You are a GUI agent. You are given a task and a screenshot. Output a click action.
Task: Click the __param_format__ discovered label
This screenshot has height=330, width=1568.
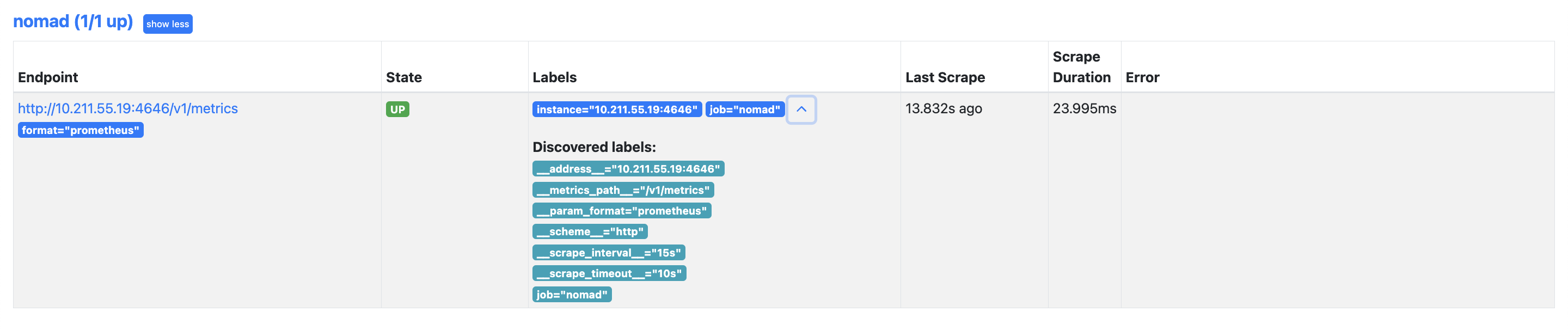[621, 211]
